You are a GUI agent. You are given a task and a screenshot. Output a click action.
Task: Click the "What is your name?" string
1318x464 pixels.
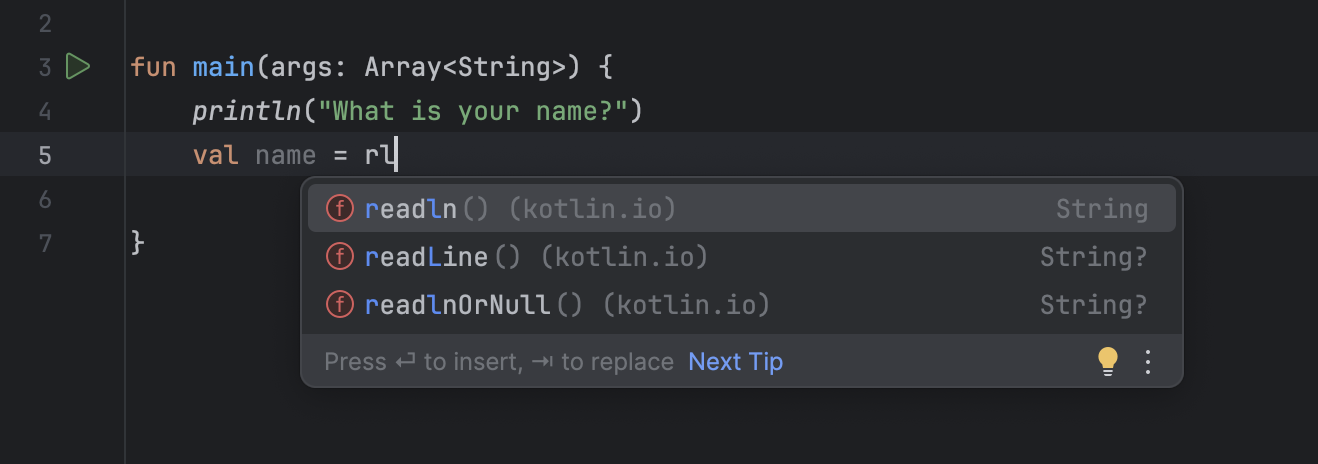[472, 111]
